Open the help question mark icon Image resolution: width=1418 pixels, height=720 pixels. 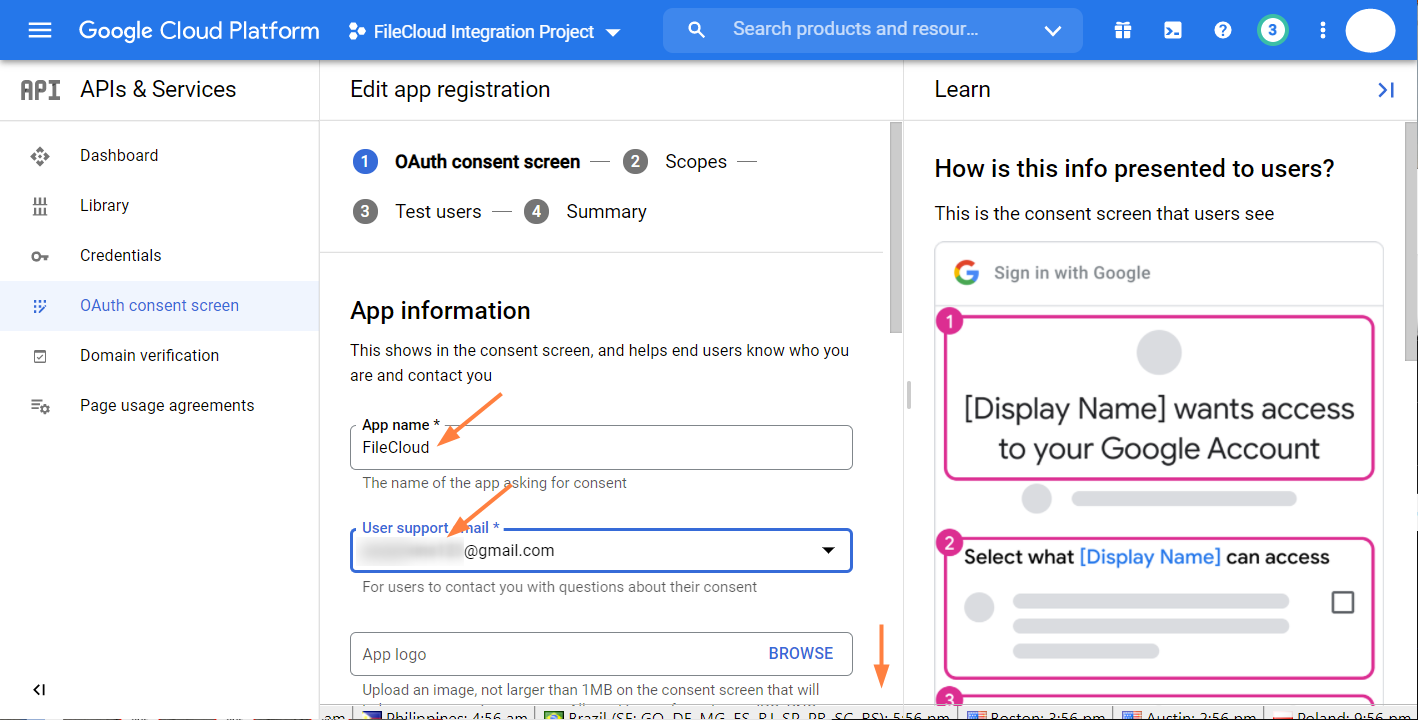click(x=1222, y=30)
